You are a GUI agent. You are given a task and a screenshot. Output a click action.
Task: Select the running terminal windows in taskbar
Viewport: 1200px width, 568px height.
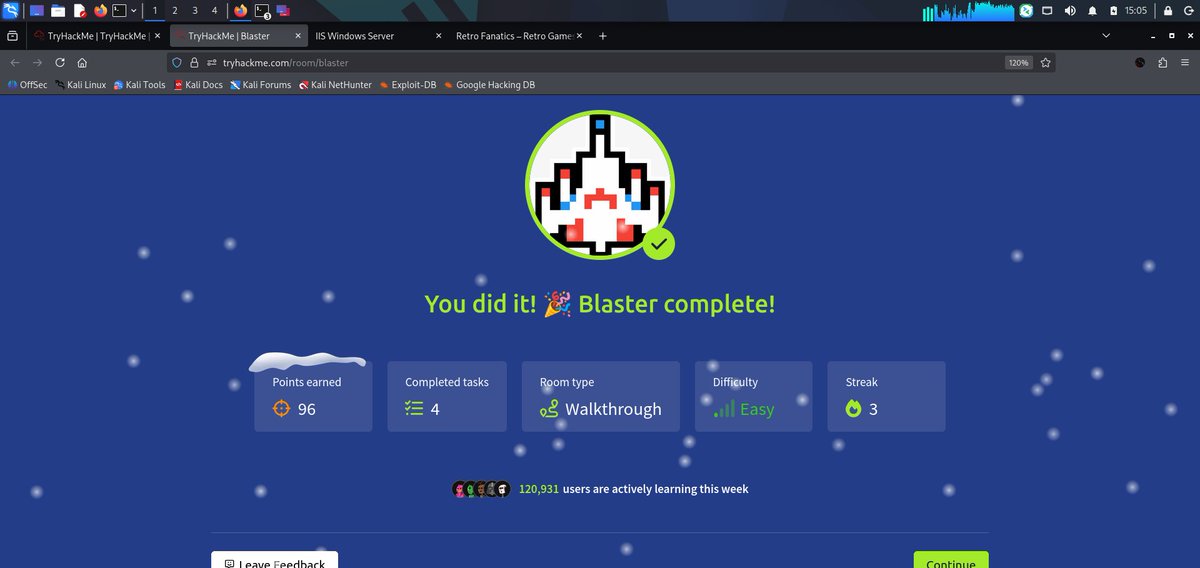point(262,11)
